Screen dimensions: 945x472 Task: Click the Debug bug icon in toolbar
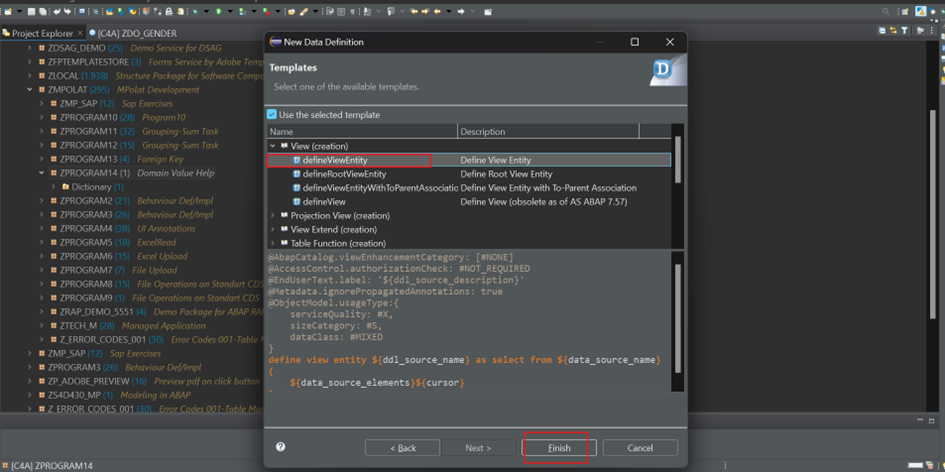[195, 11]
